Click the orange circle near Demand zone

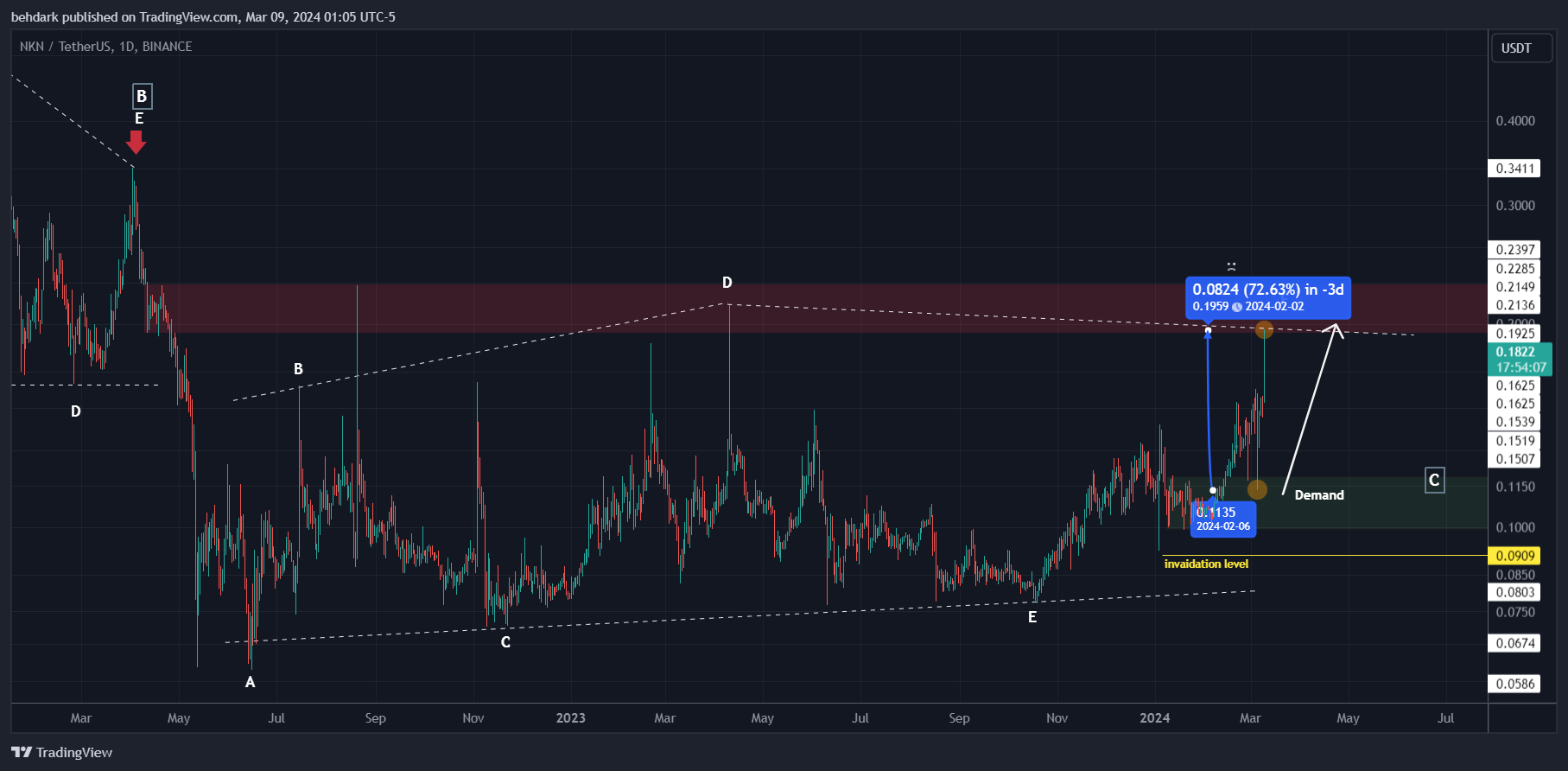click(1257, 489)
